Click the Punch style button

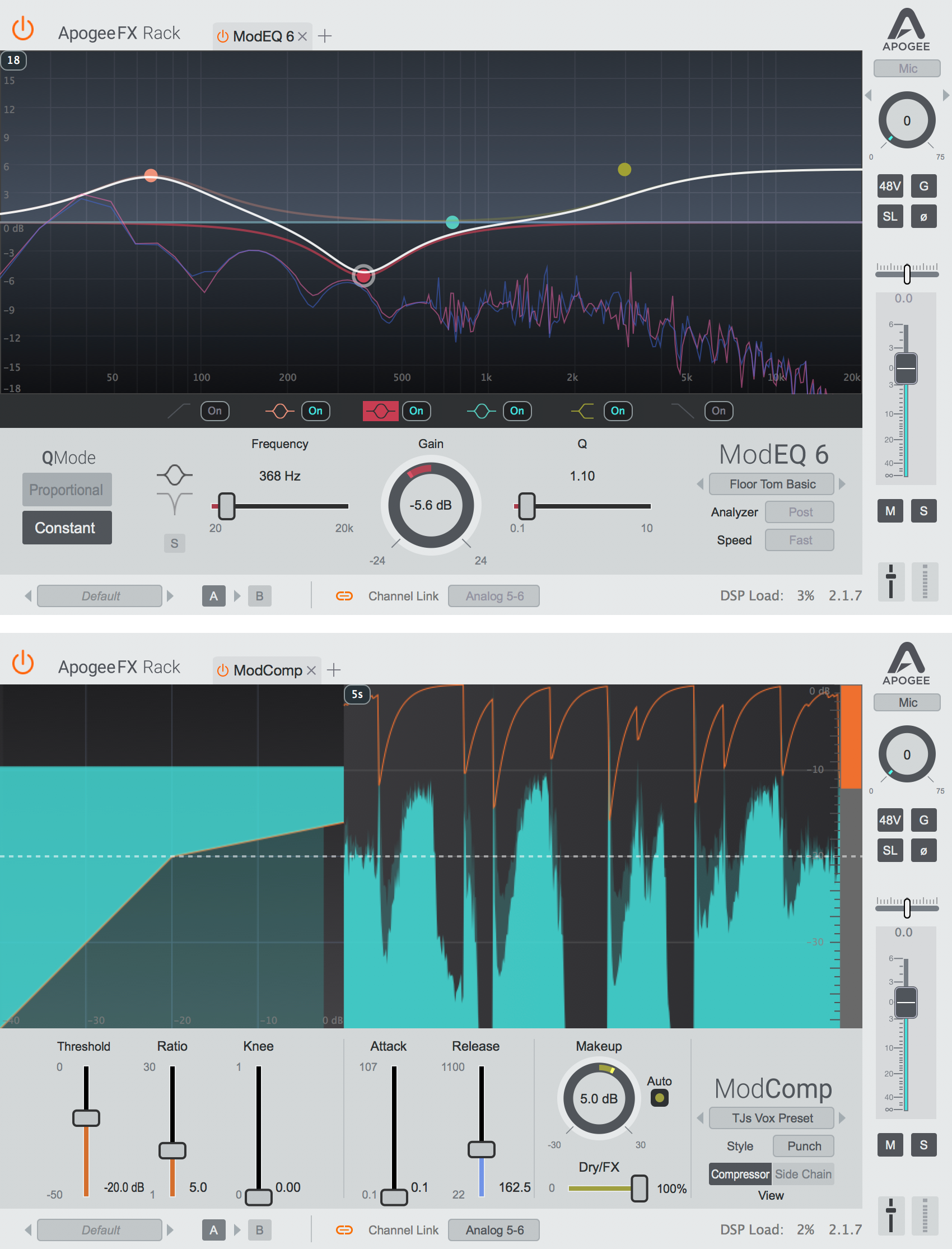804,1146
